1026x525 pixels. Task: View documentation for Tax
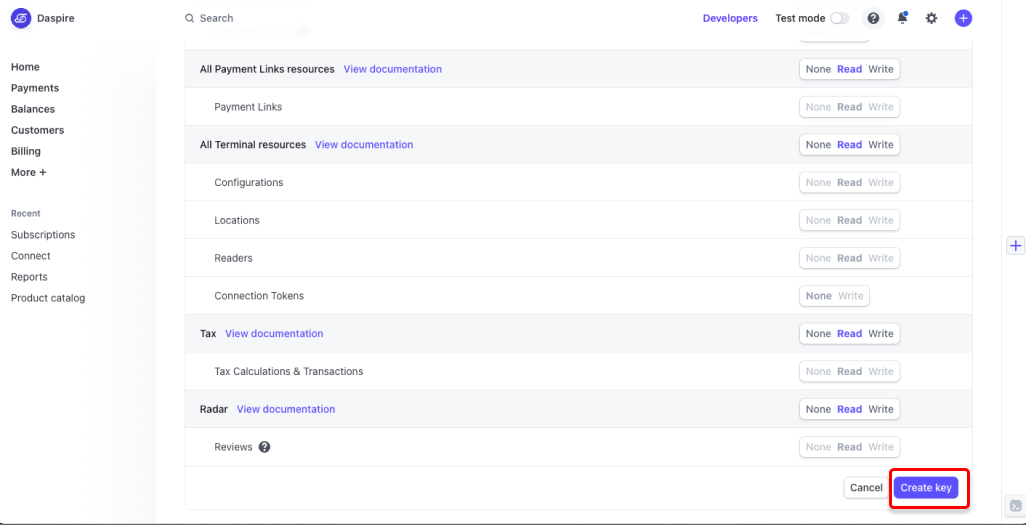274,334
